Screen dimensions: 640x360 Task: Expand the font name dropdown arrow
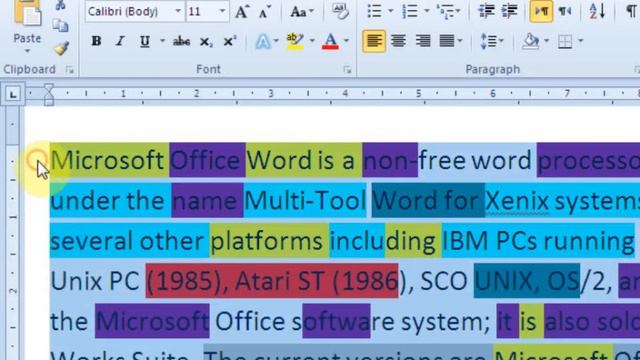pos(178,11)
